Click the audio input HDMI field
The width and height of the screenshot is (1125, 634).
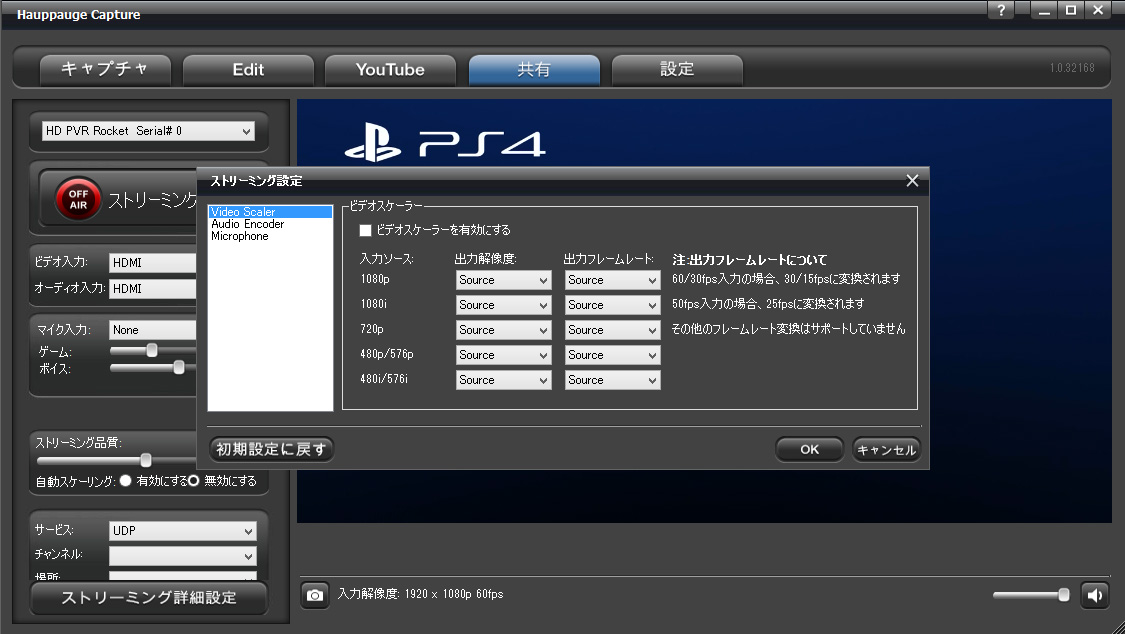(x=152, y=288)
